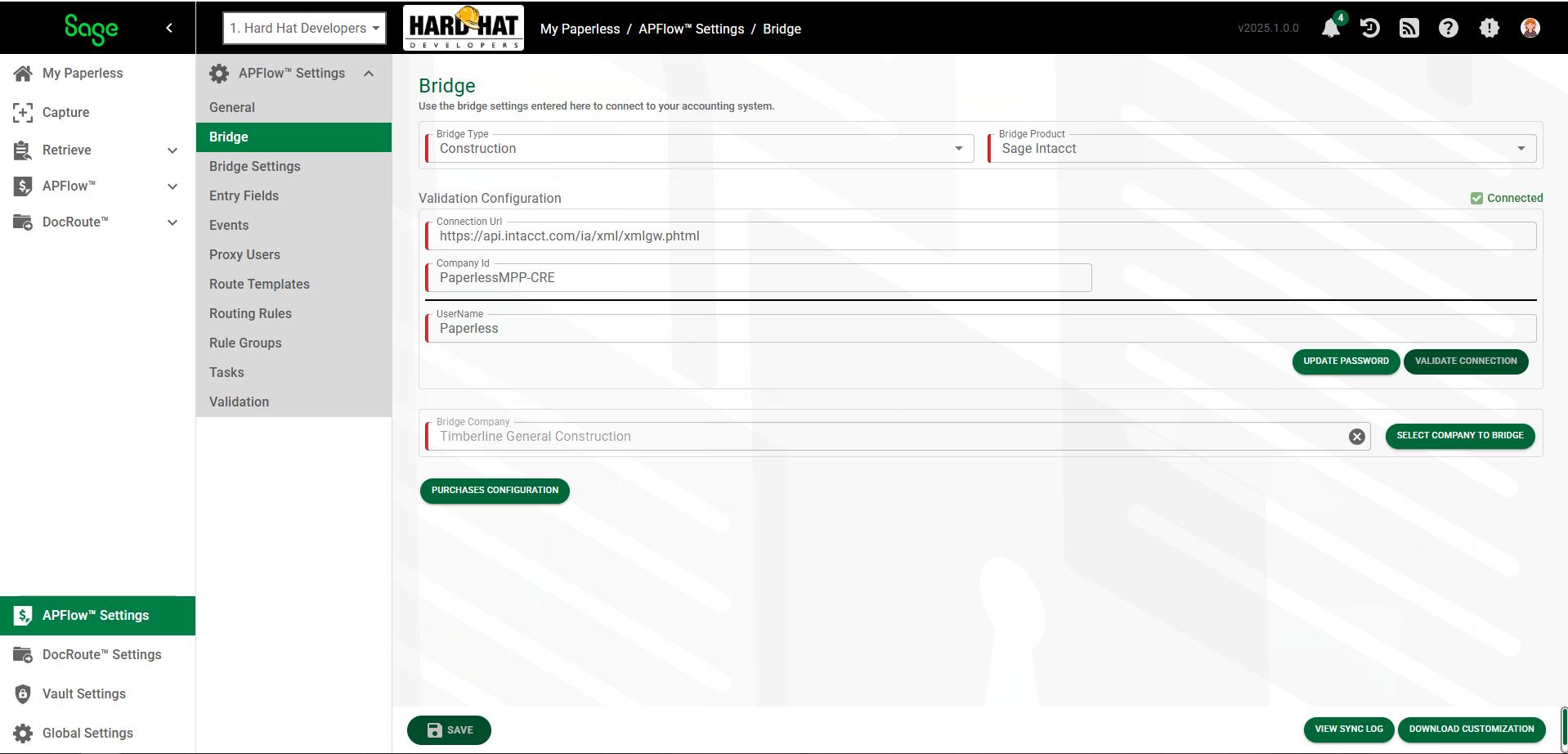The image size is (1568, 754).
Task: Open the alert gear icon in header
Action: [1490, 28]
